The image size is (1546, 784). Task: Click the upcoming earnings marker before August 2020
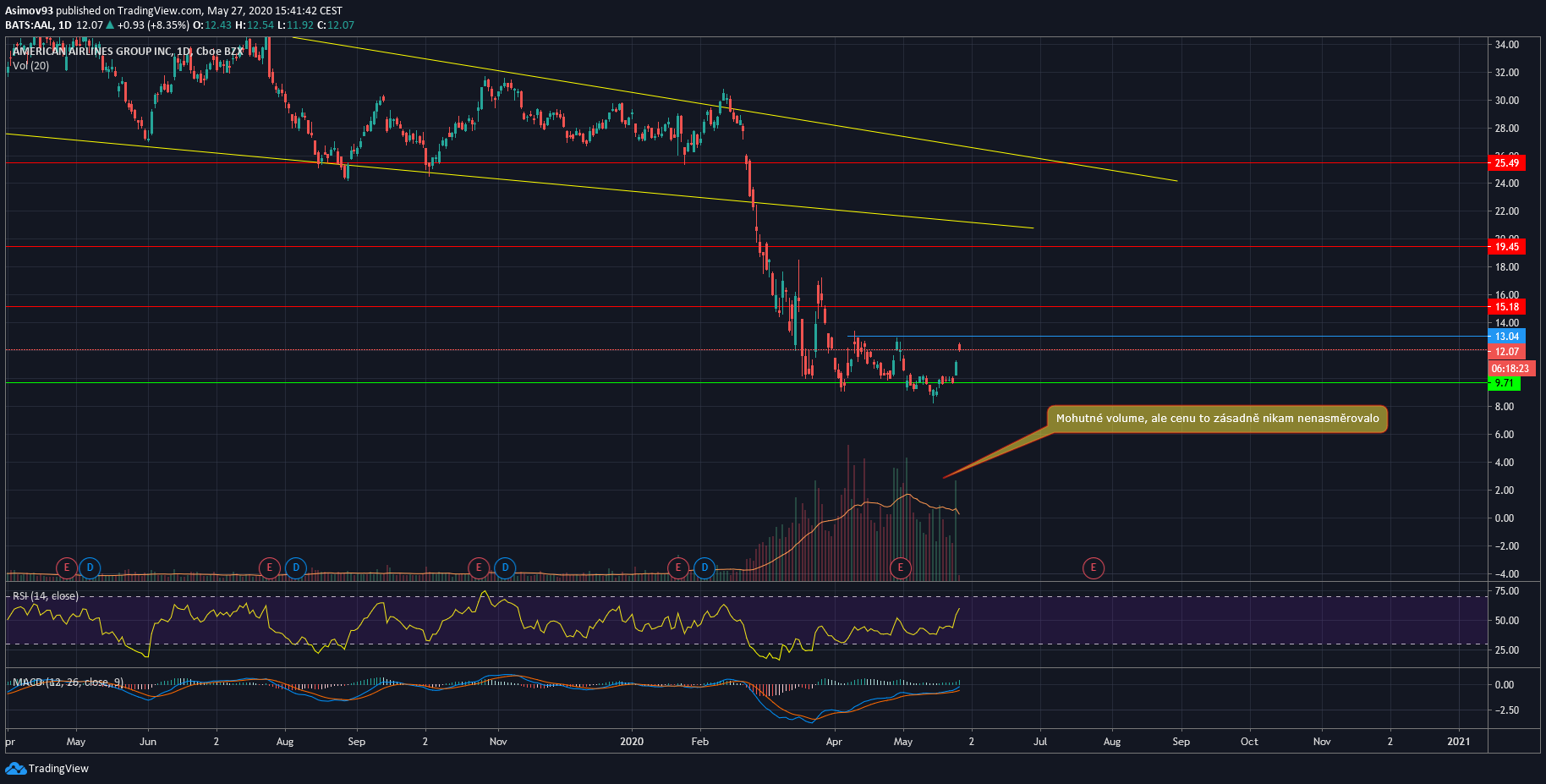pos(1094,567)
